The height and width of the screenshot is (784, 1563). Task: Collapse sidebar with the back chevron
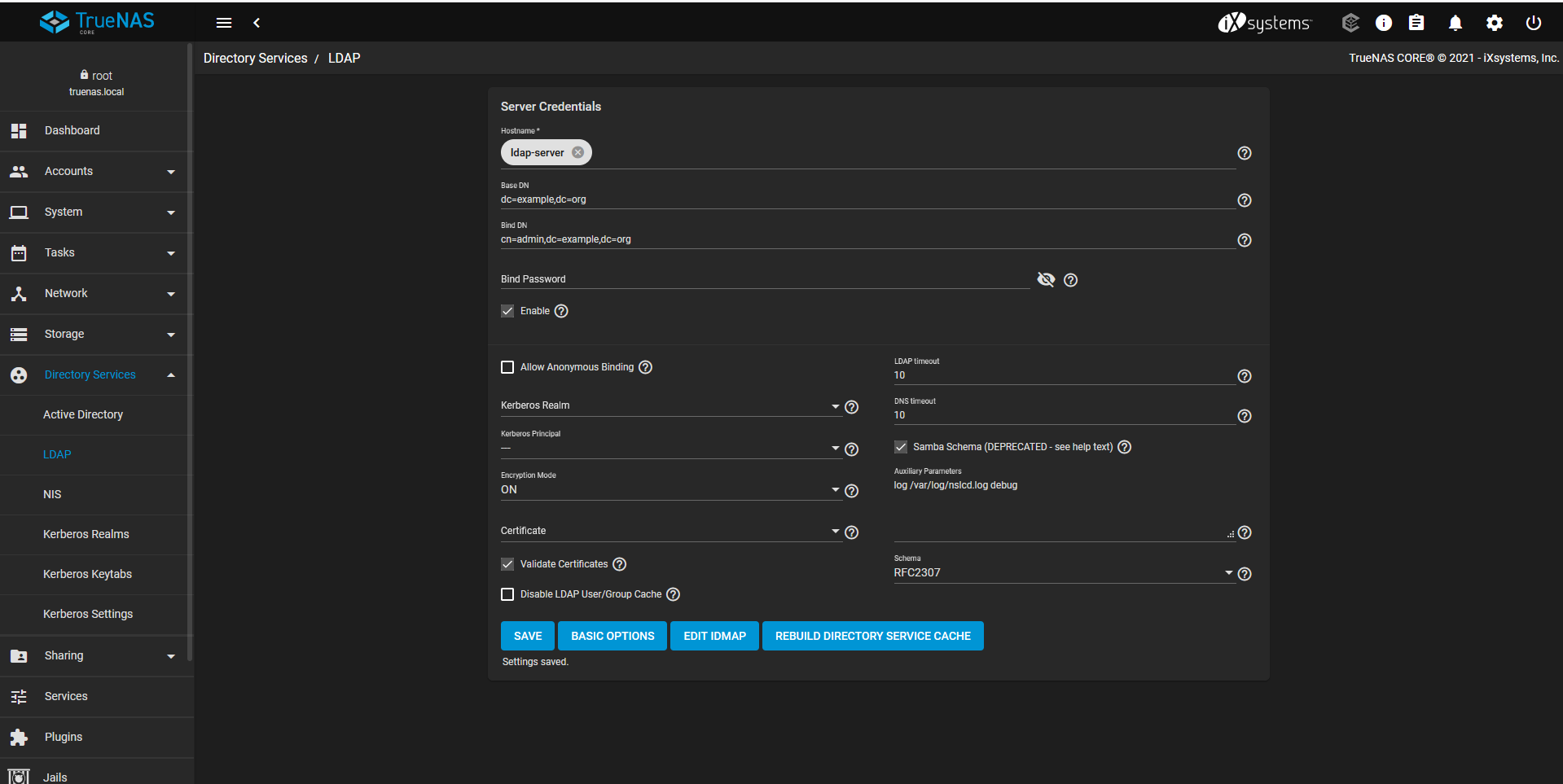coord(257,23)
